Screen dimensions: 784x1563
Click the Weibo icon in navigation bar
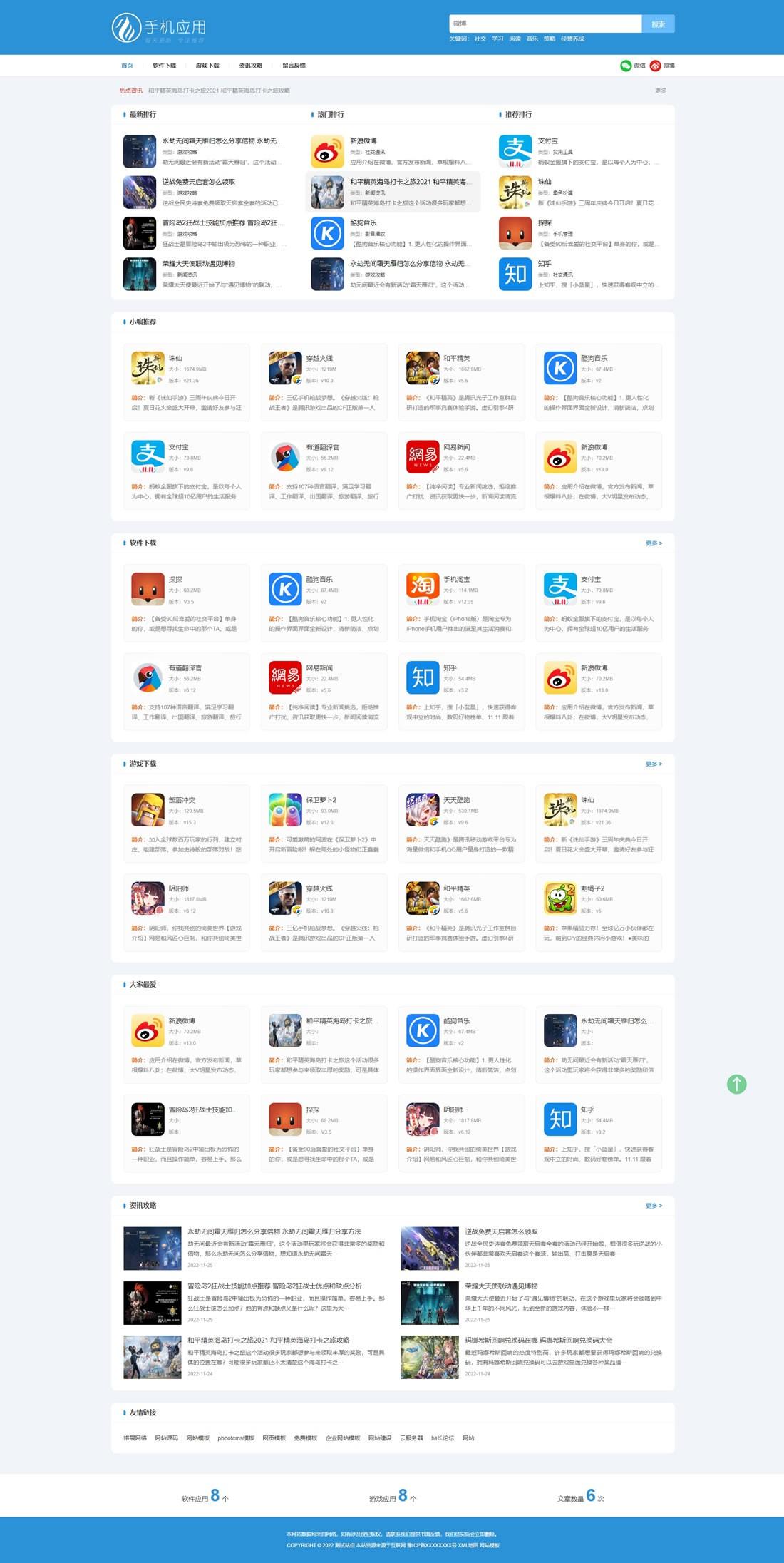tap(655, 66)
